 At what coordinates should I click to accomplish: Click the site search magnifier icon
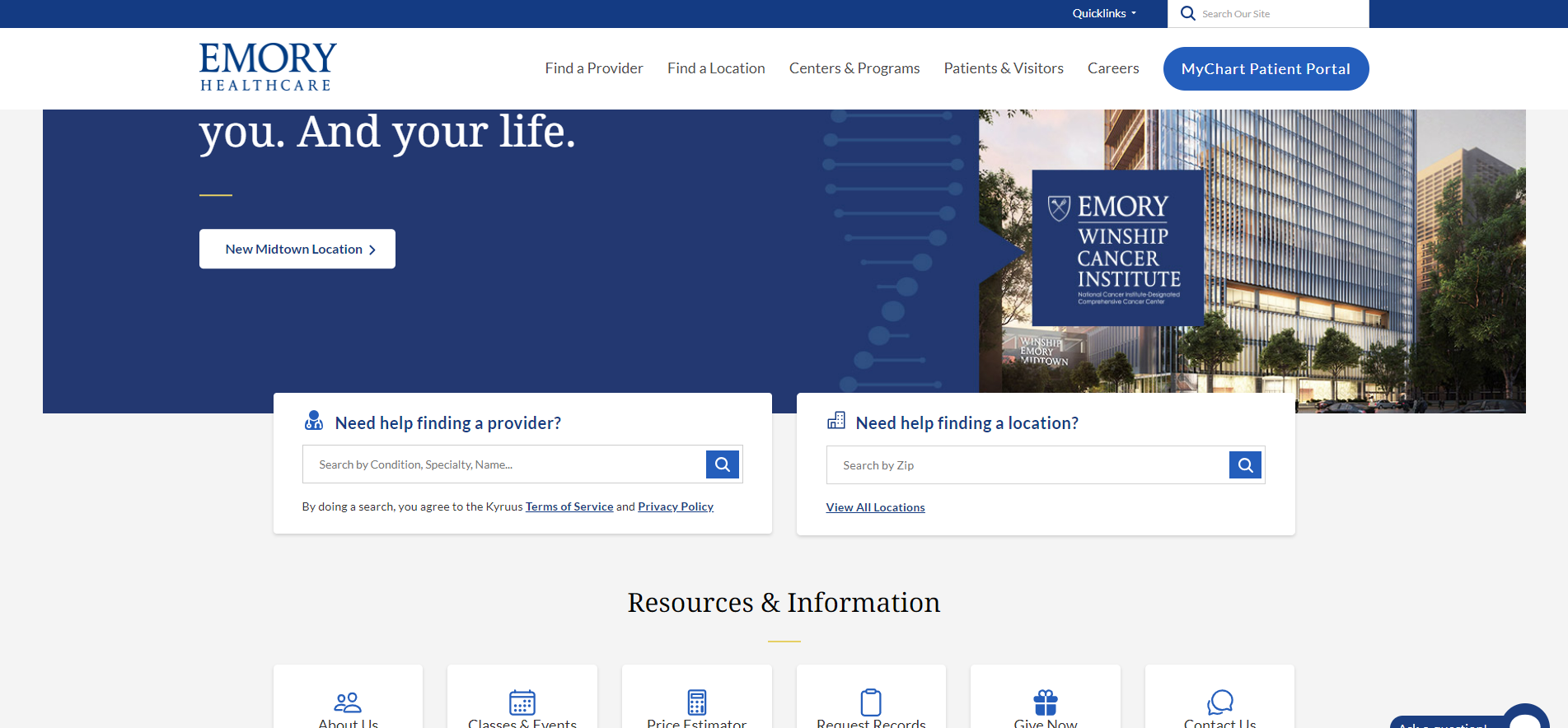[1187, 14]
